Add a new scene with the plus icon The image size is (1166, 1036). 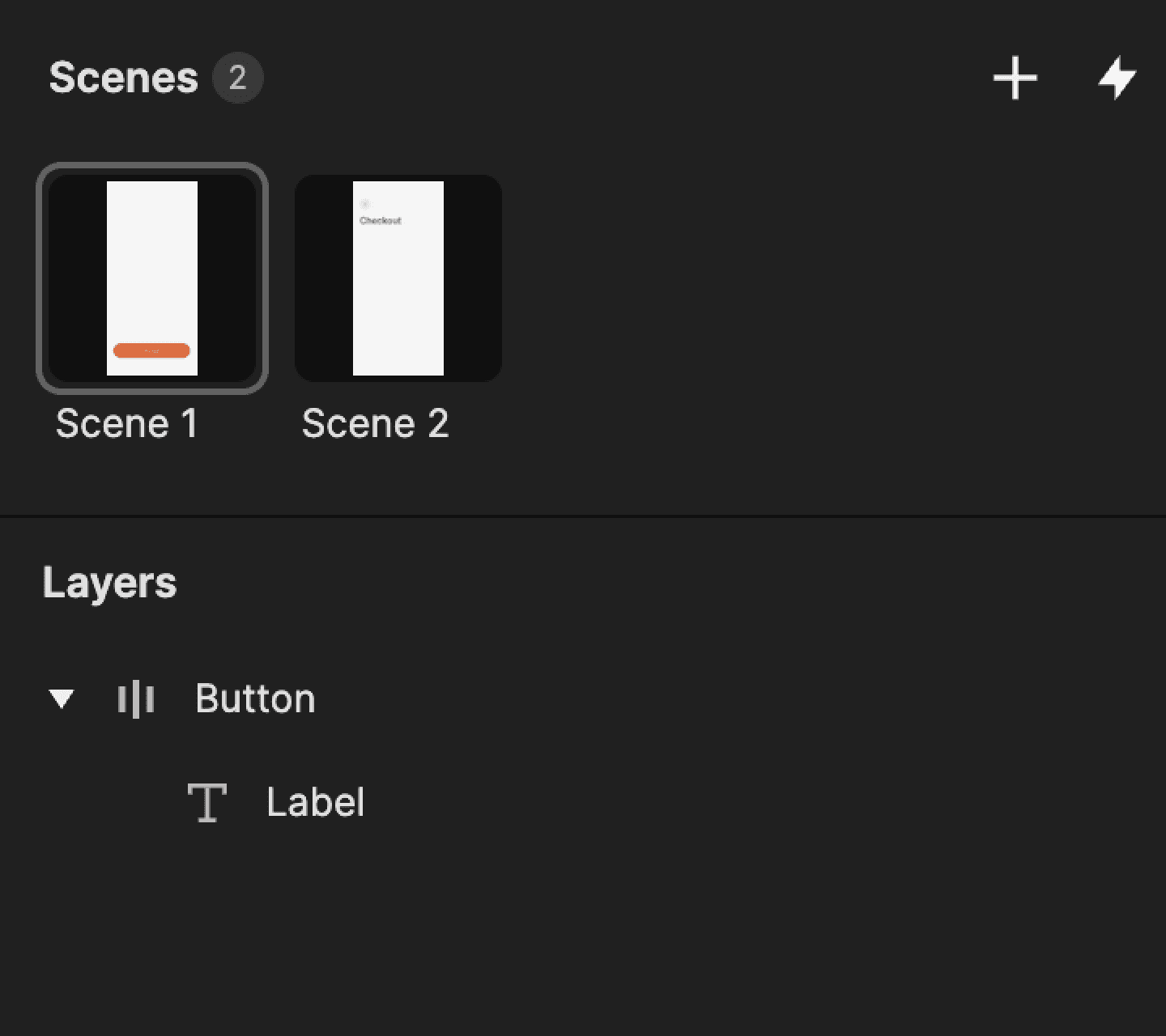pyautogui.click(x=1015, y=79)
